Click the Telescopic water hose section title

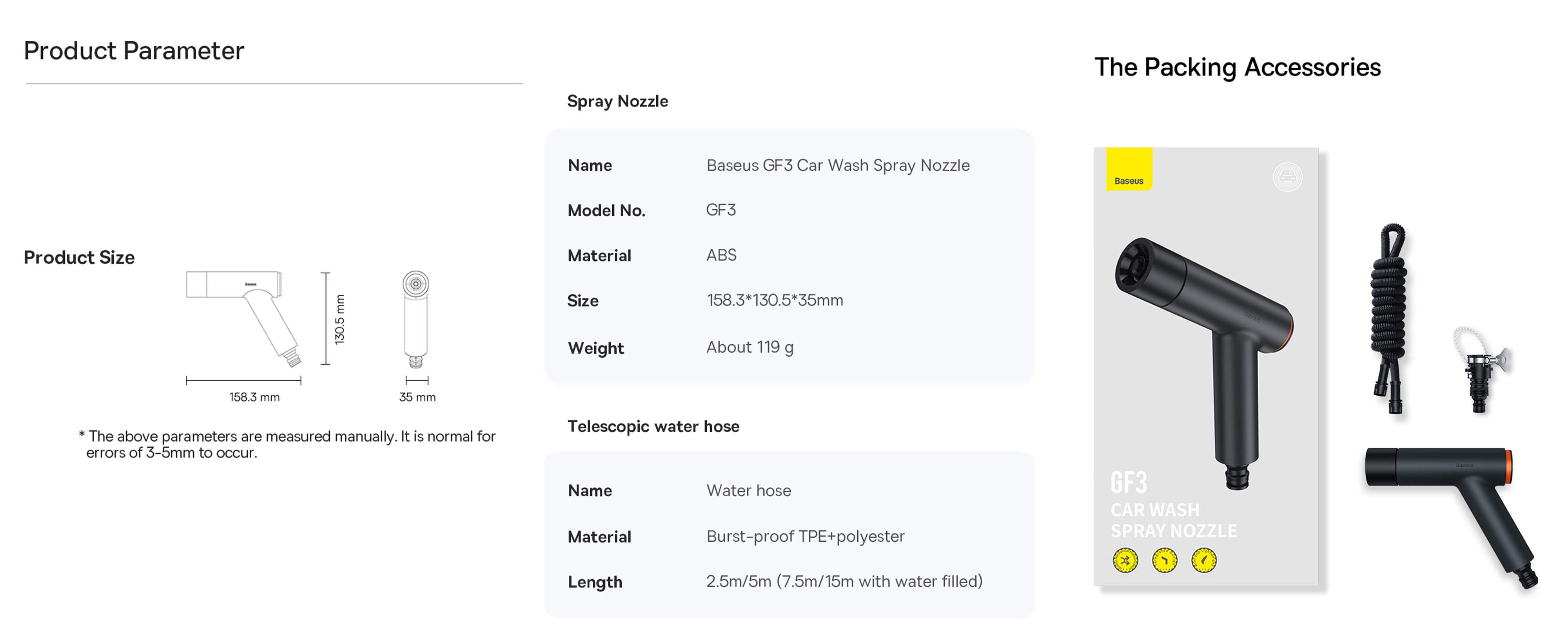[x=653, y=426]
